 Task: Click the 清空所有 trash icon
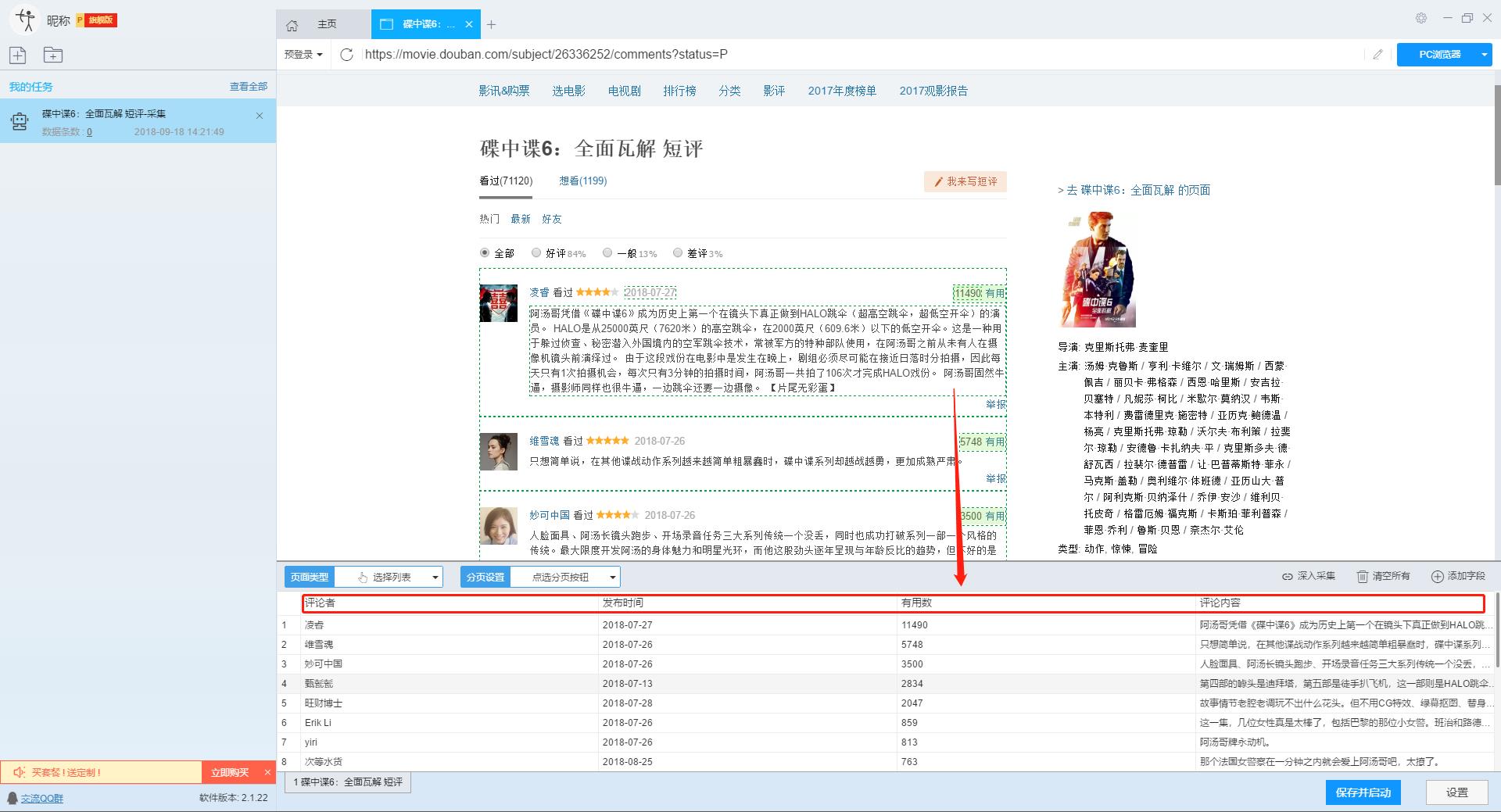pyautogui.click(x=1363, y=576)
